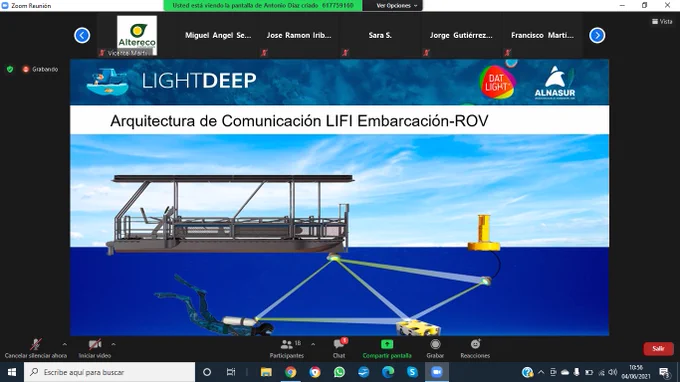Click the green screen-sharing notification banner
The width and height of the screenshot is (680, 382).
pyautogui.click(x=263, y=6)
